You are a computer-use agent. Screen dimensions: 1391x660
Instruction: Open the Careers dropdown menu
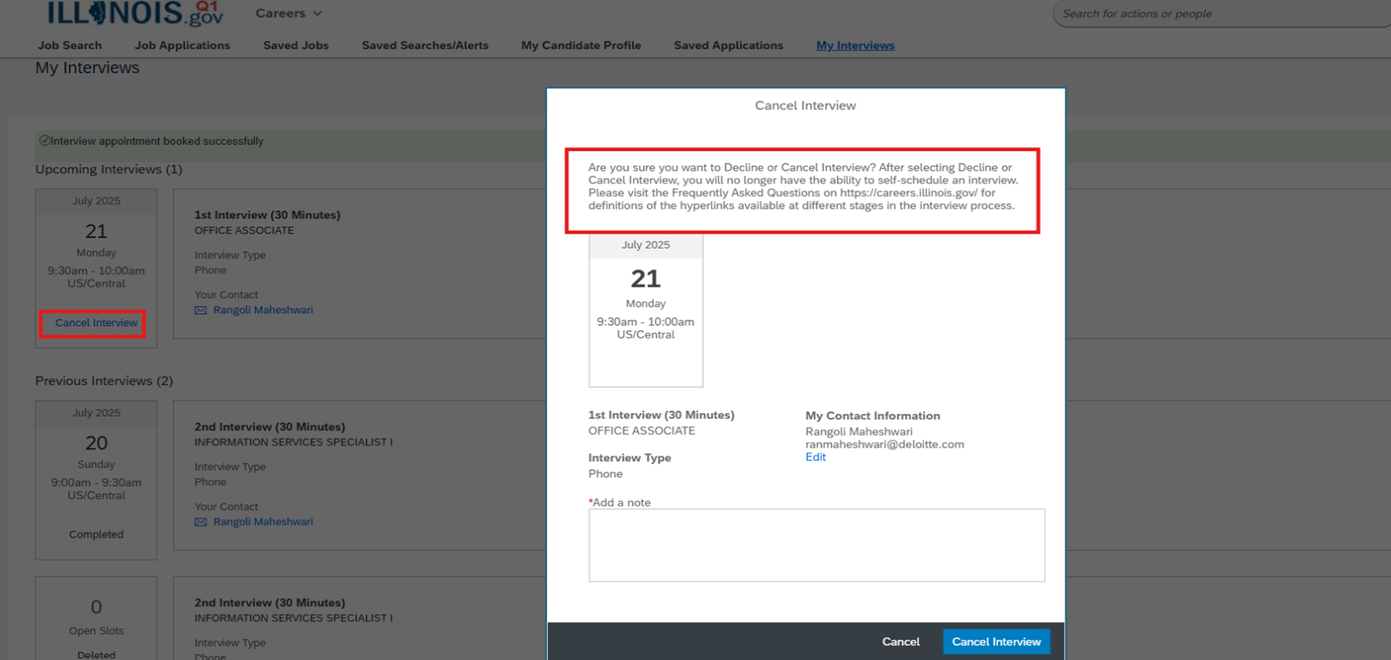[289, 13]
